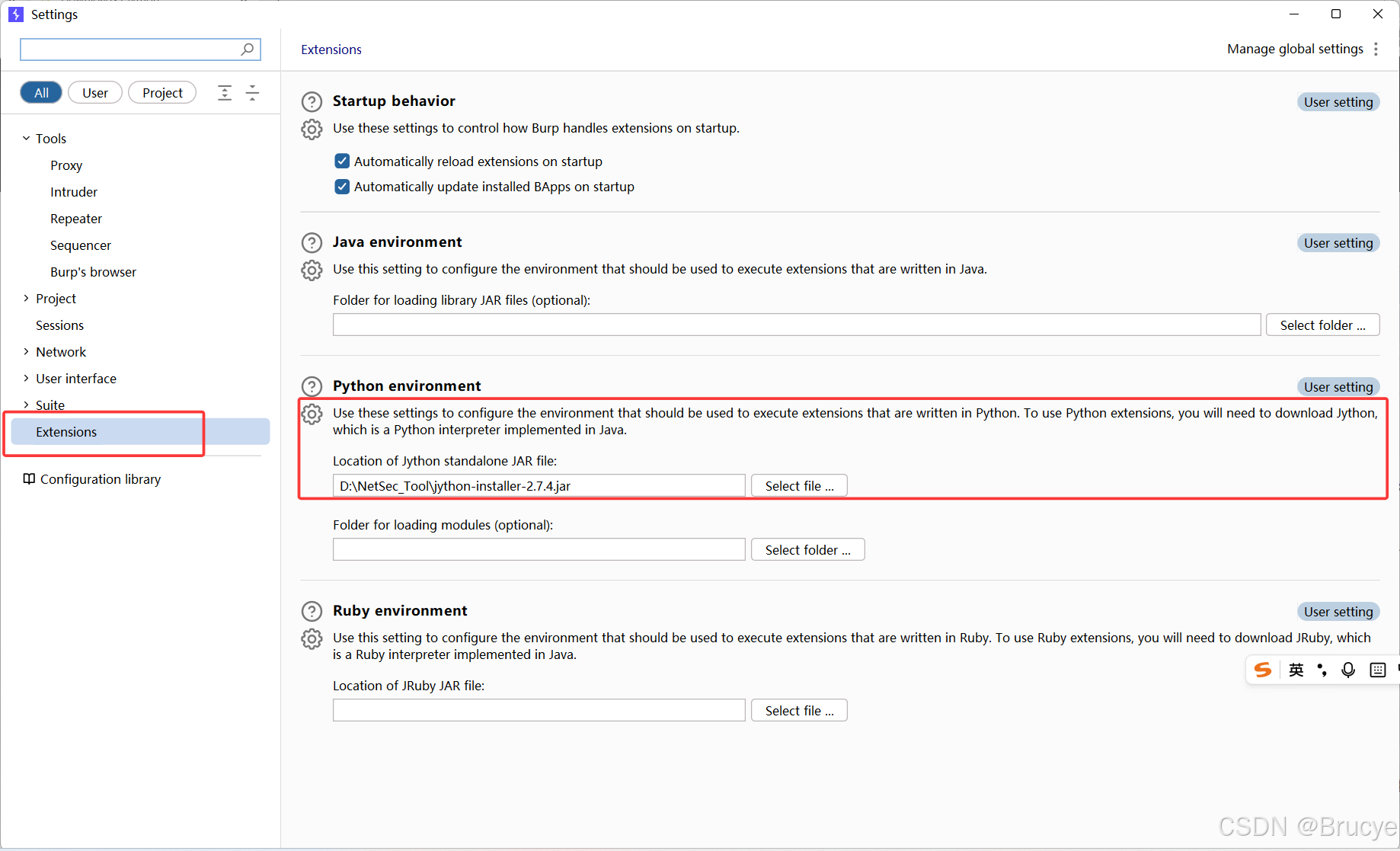Click the Python environment heading

[407, 386]
